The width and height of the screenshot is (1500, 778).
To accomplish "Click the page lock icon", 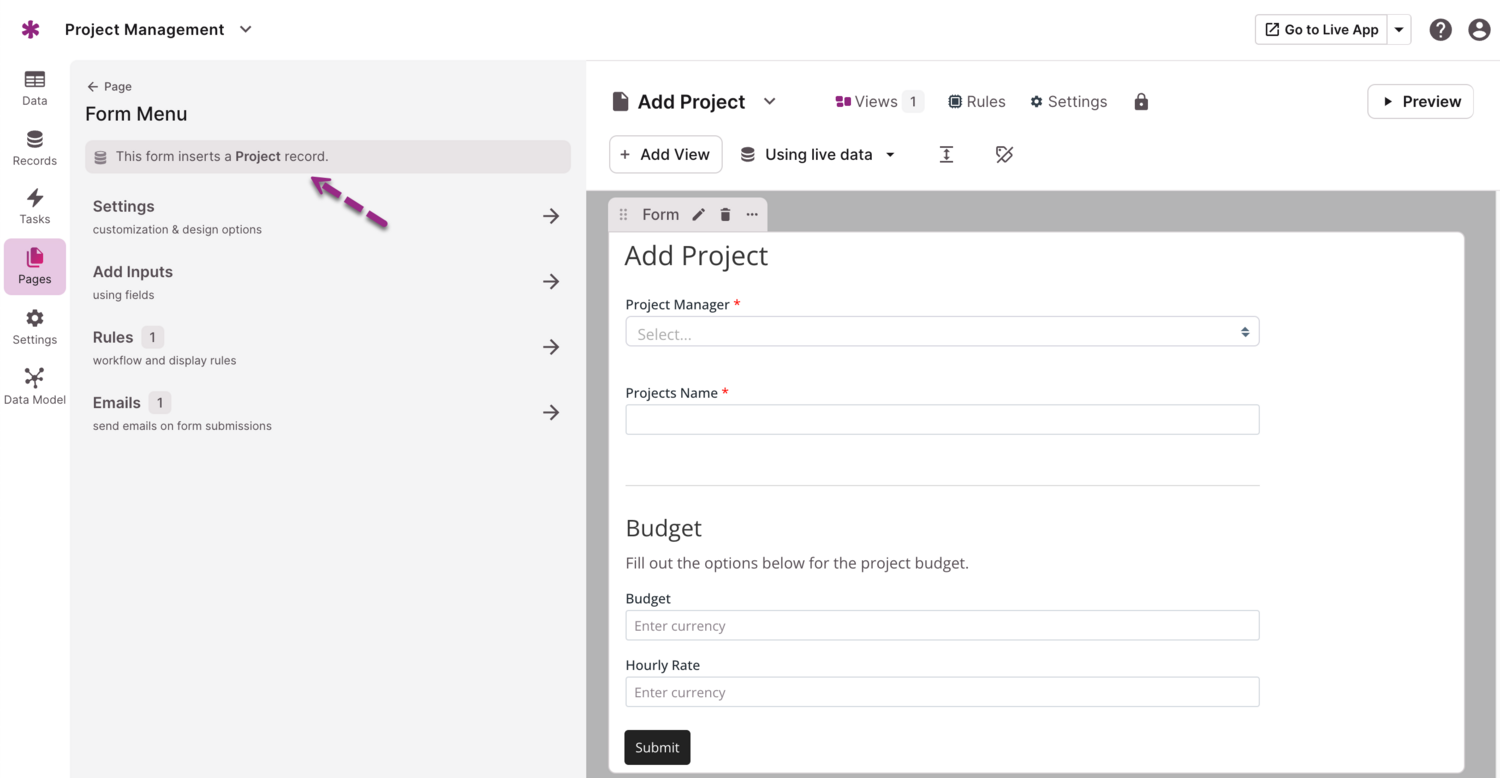I will pyautogui.click(x=1141, y=102).
